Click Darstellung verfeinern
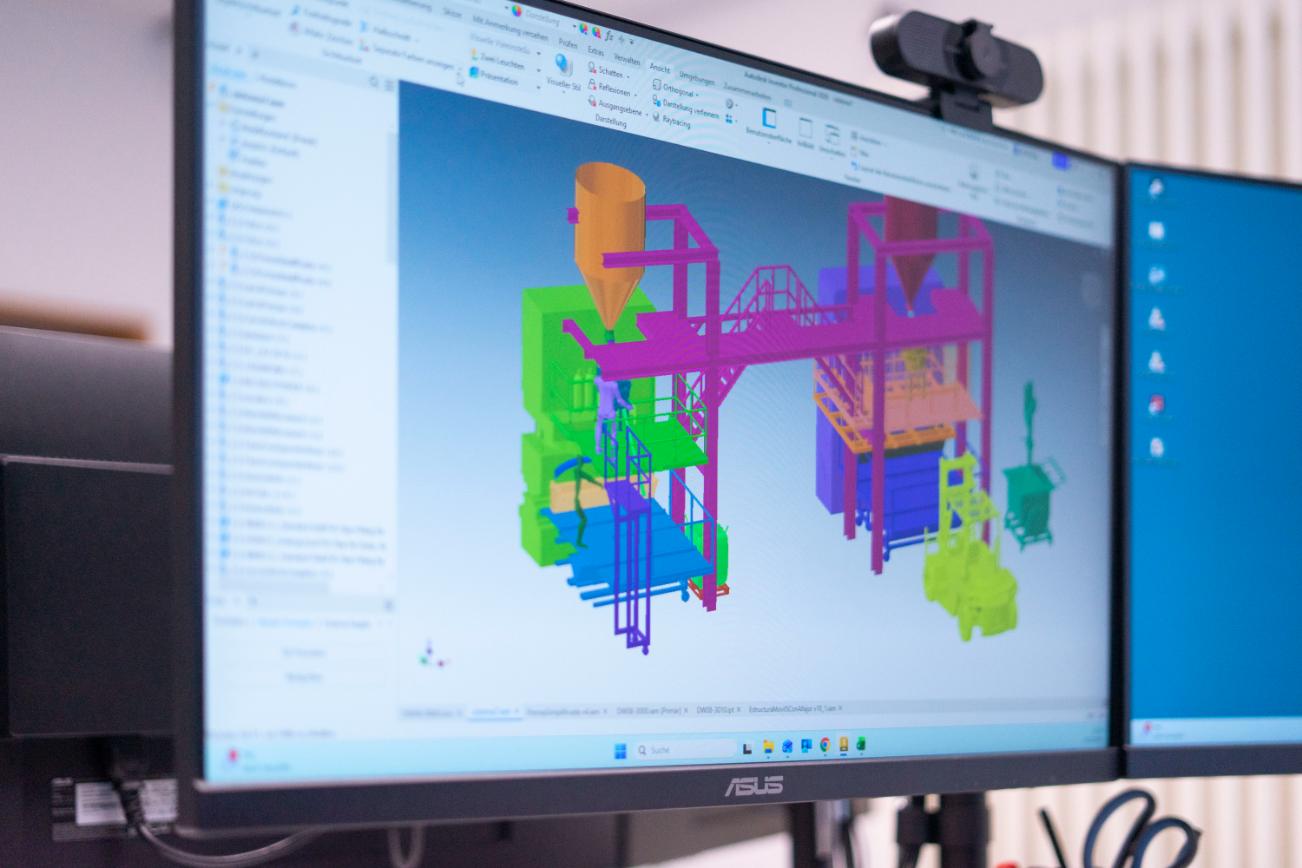1302x868 pixels. pos(690,107)
